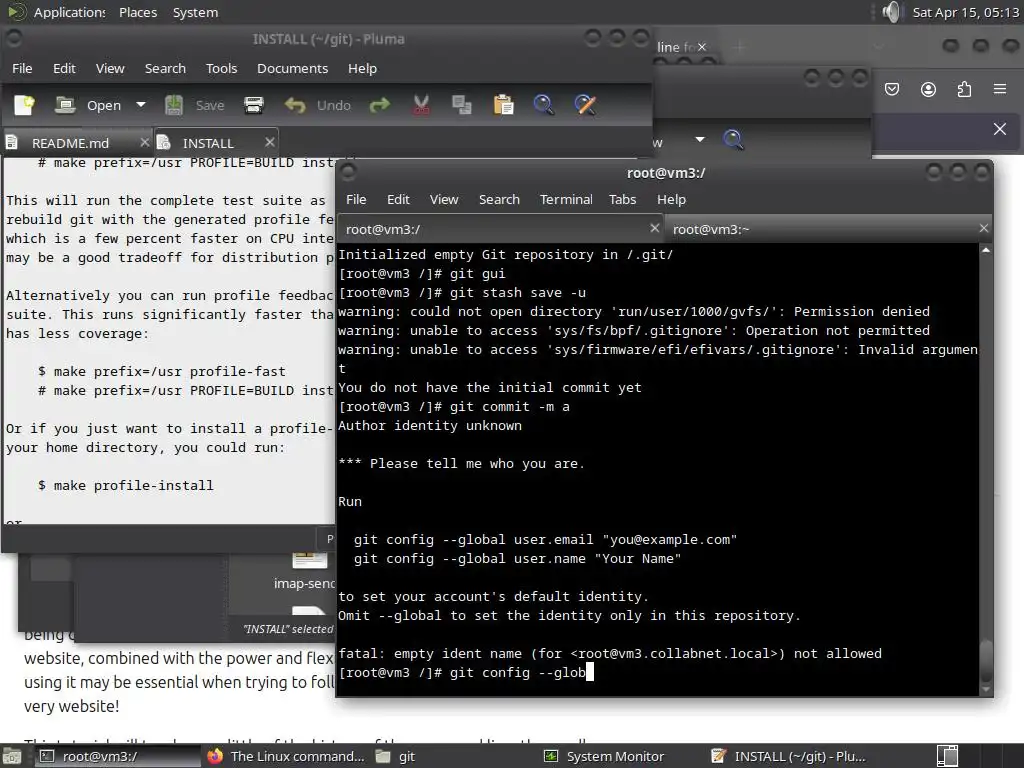
Task: Open the Places menu
Action: [138, 12]
